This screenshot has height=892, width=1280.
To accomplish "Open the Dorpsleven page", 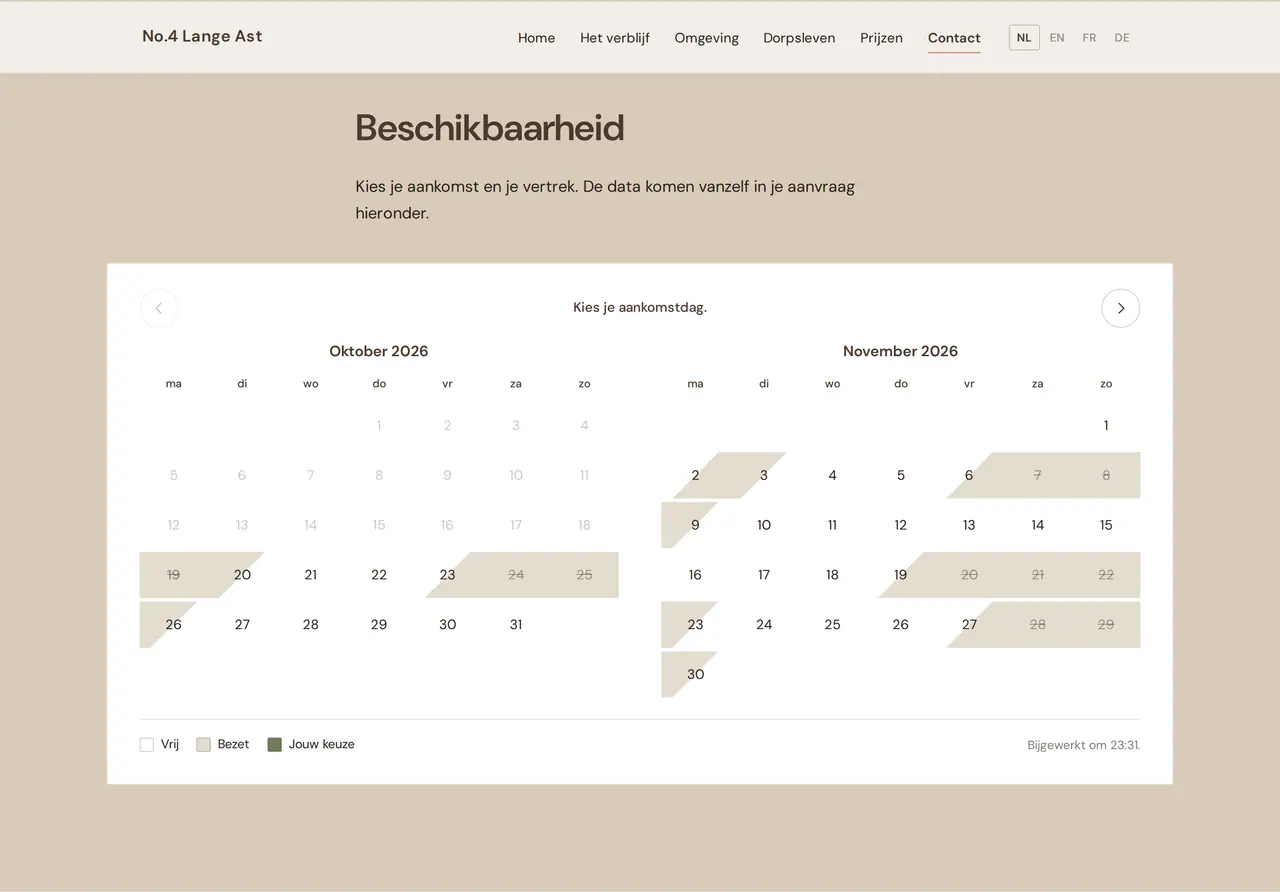I will tap(799, 38).
